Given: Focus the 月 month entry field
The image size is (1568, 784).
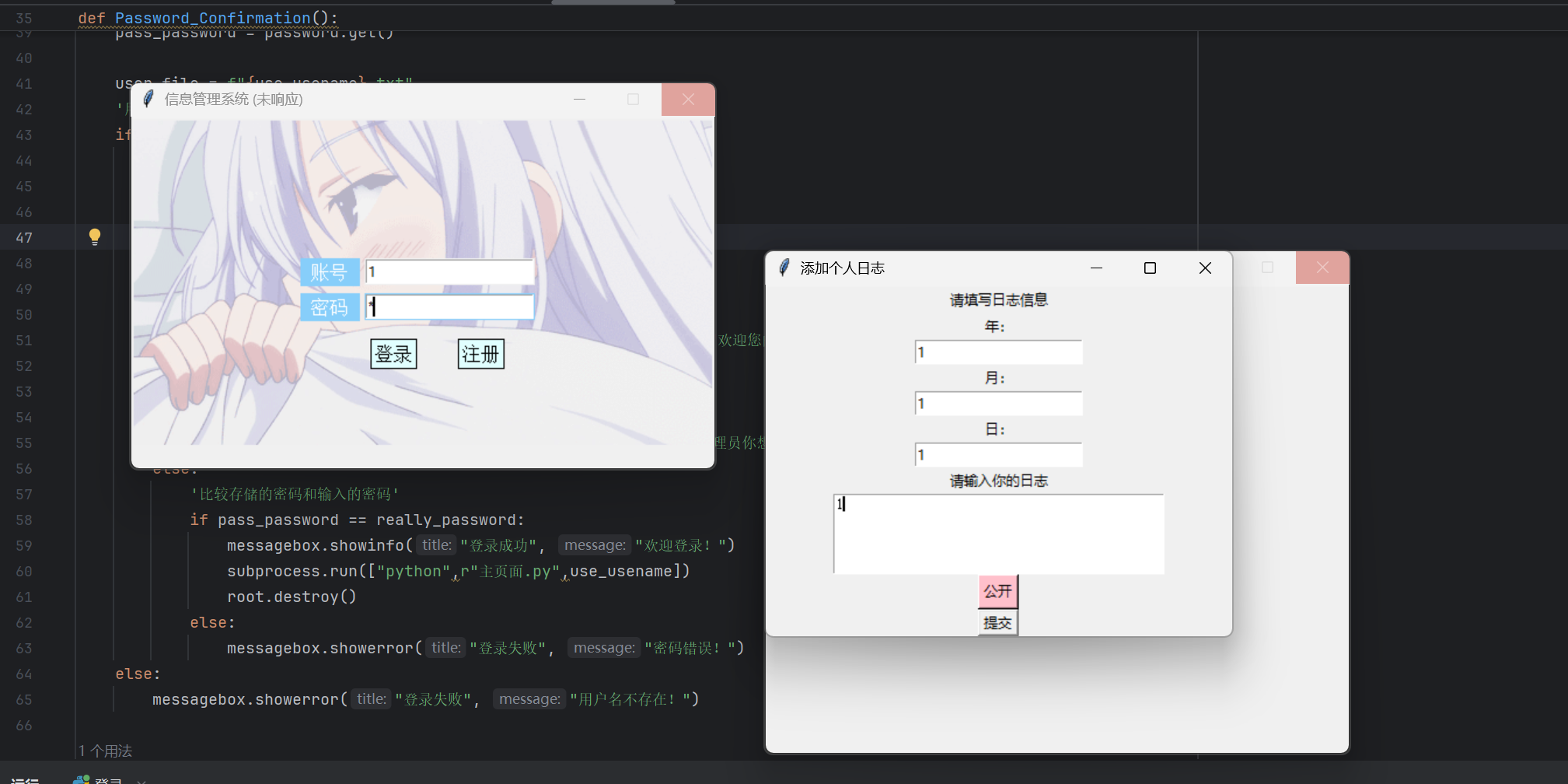Looking at the screenshot, I should point(998,404).
